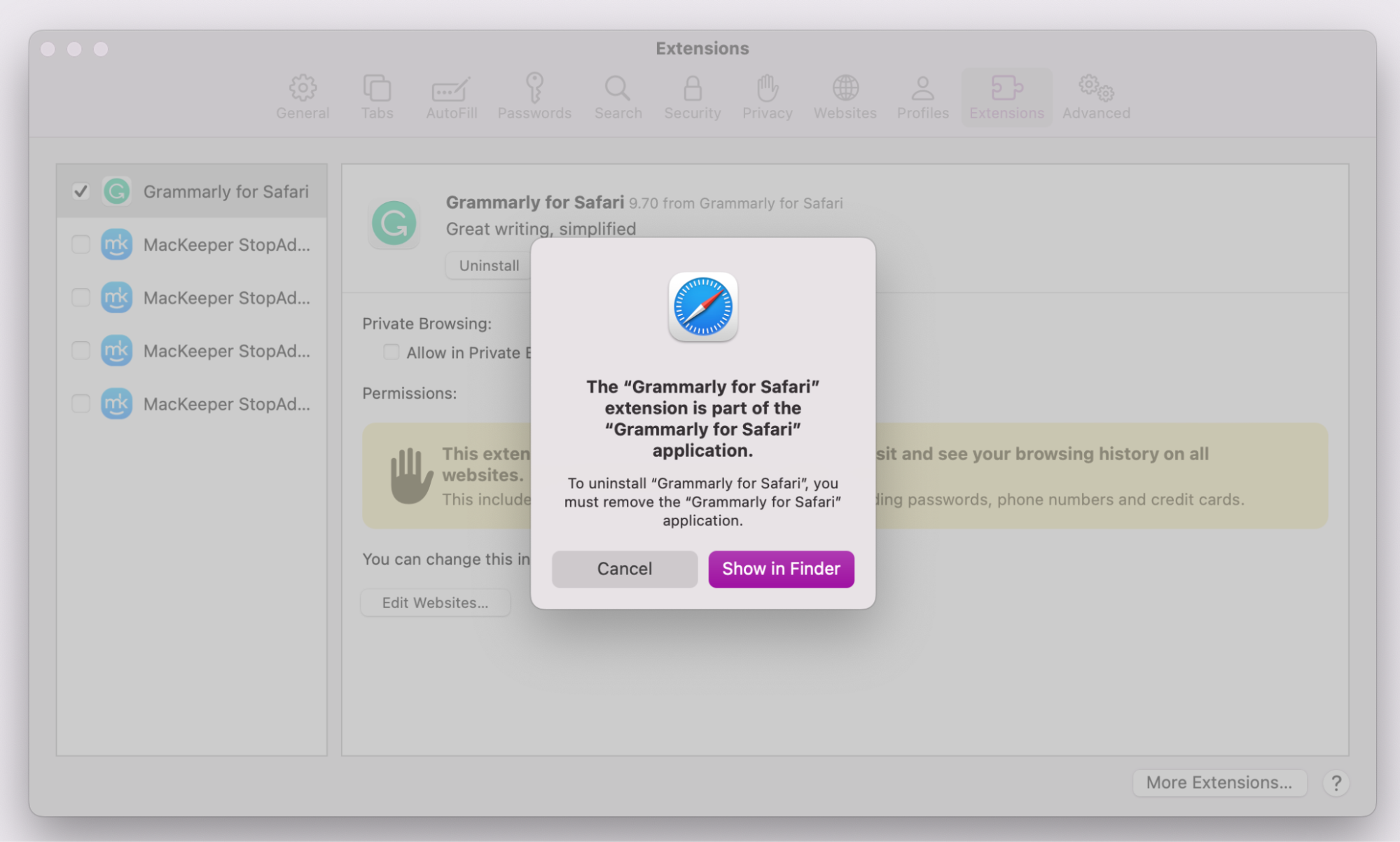Open More Extensions…
The height and width of the screenshot is (842, 1400).
[x=1219, y=782]
